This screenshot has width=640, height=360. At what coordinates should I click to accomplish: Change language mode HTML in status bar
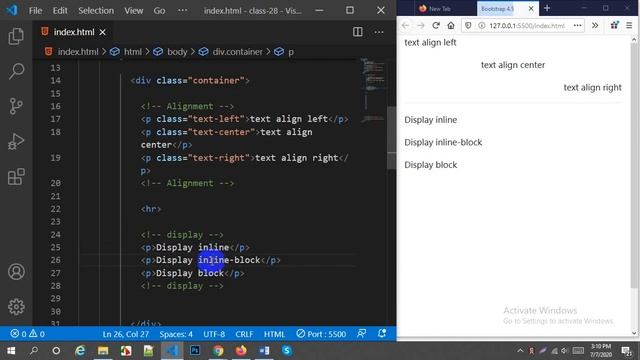tap(274, 334)
